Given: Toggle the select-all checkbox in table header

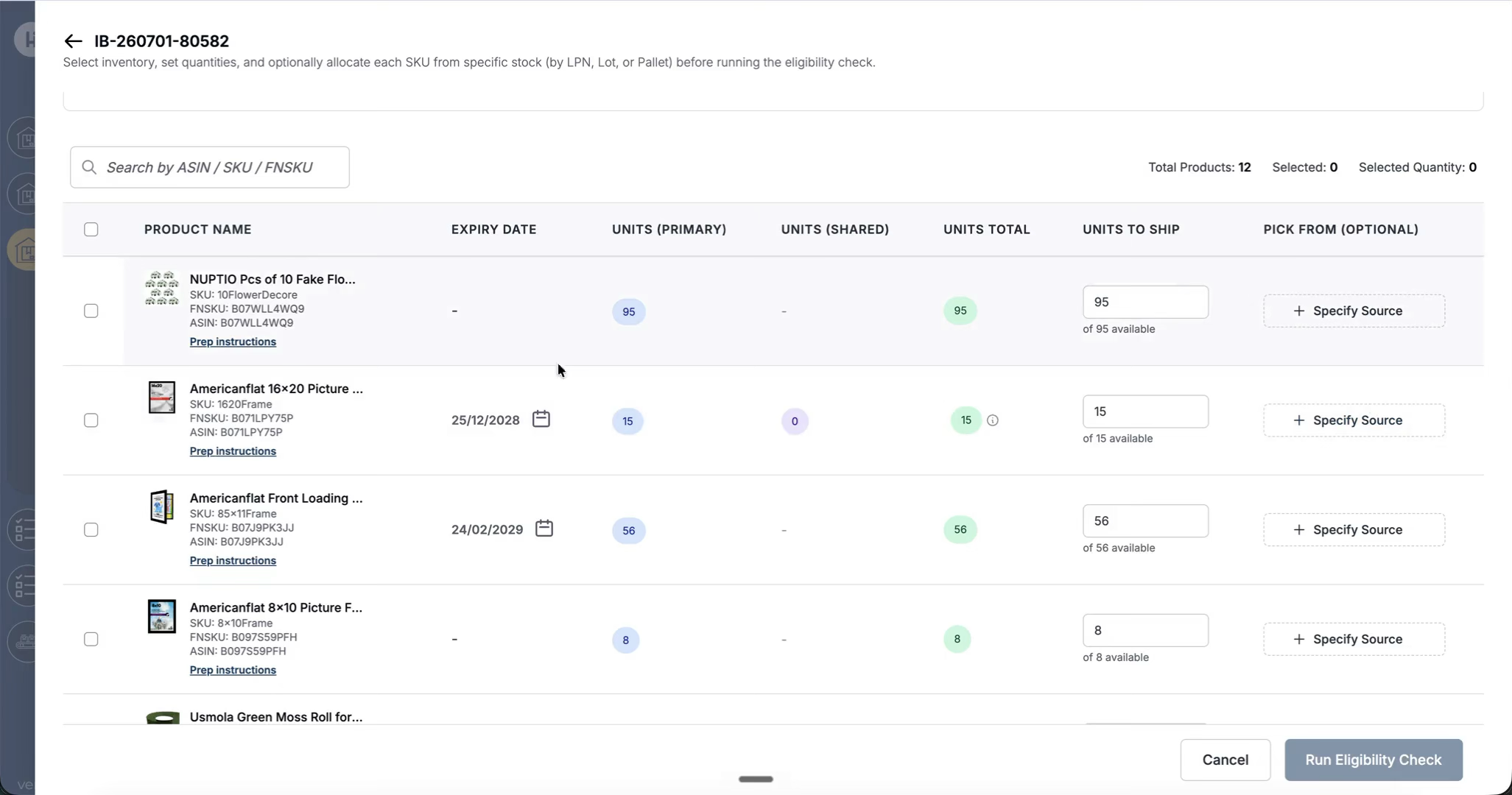Looking at the screenshot, I should [x=91, y=229].
